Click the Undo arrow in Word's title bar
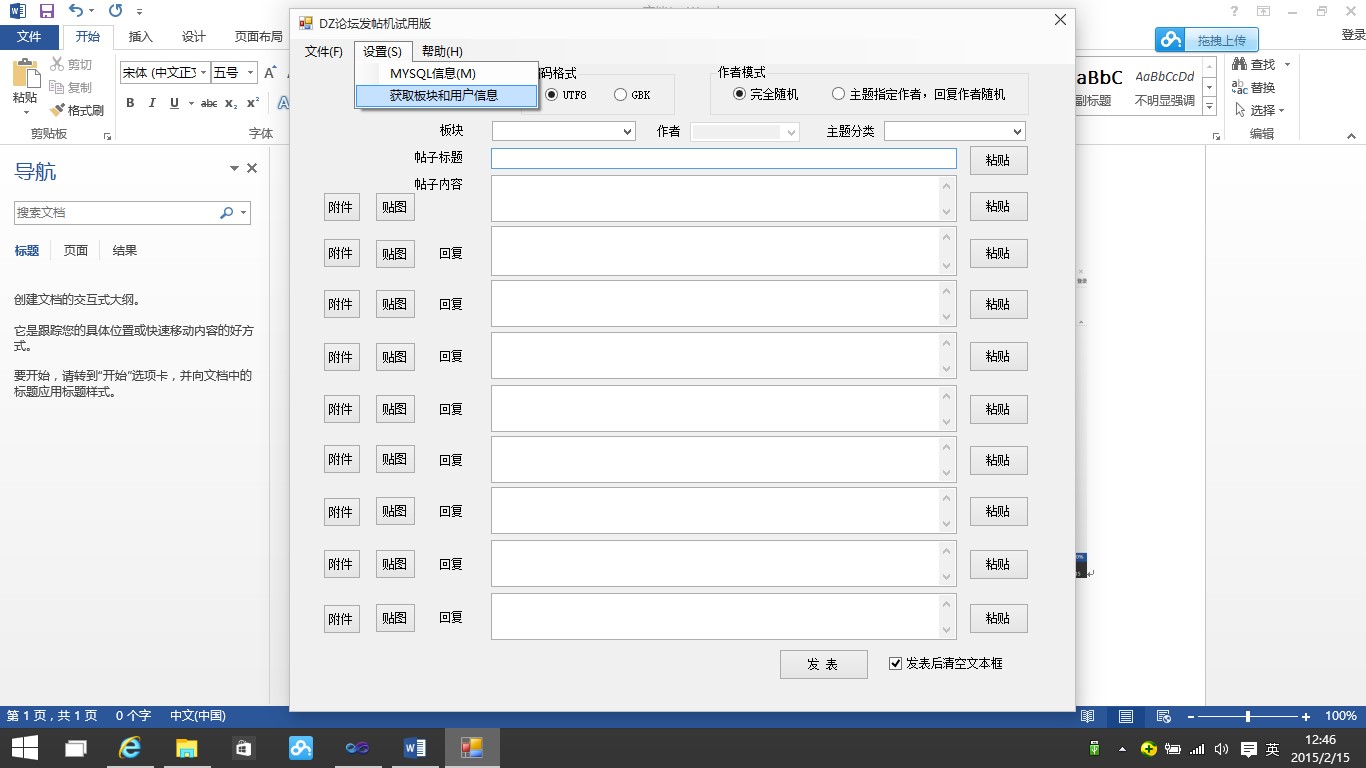1366x768 pixels. click(x=76, y=12)
